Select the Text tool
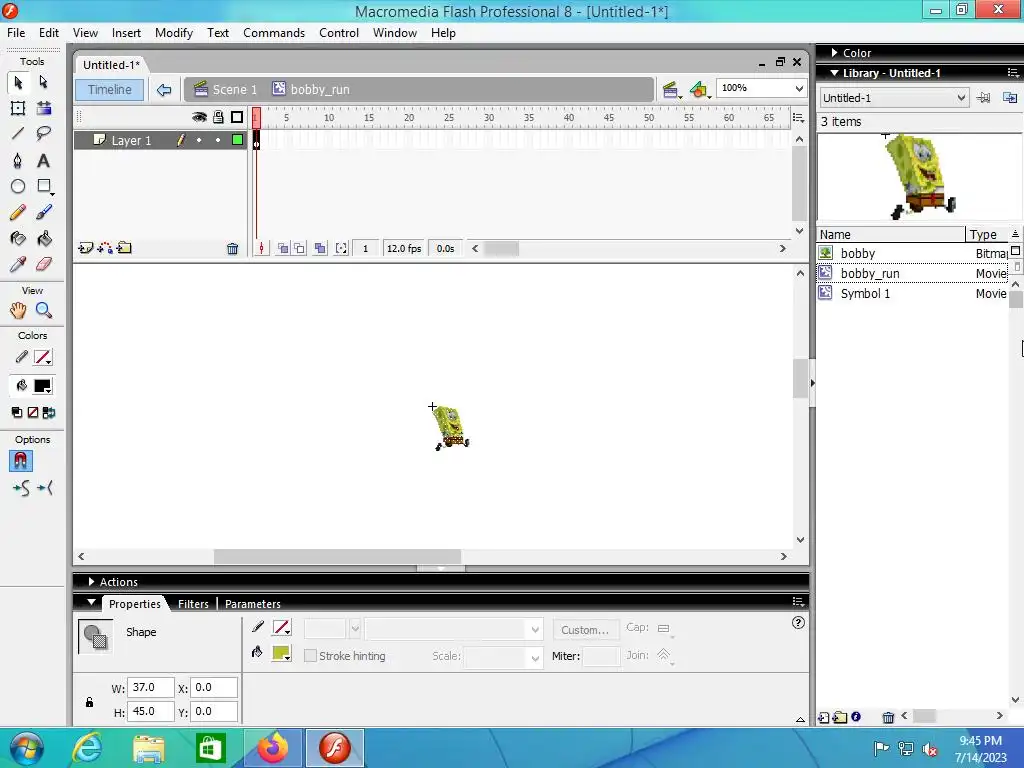The height and width of the screenshot is (768, 1024). (x=43, y=161)
